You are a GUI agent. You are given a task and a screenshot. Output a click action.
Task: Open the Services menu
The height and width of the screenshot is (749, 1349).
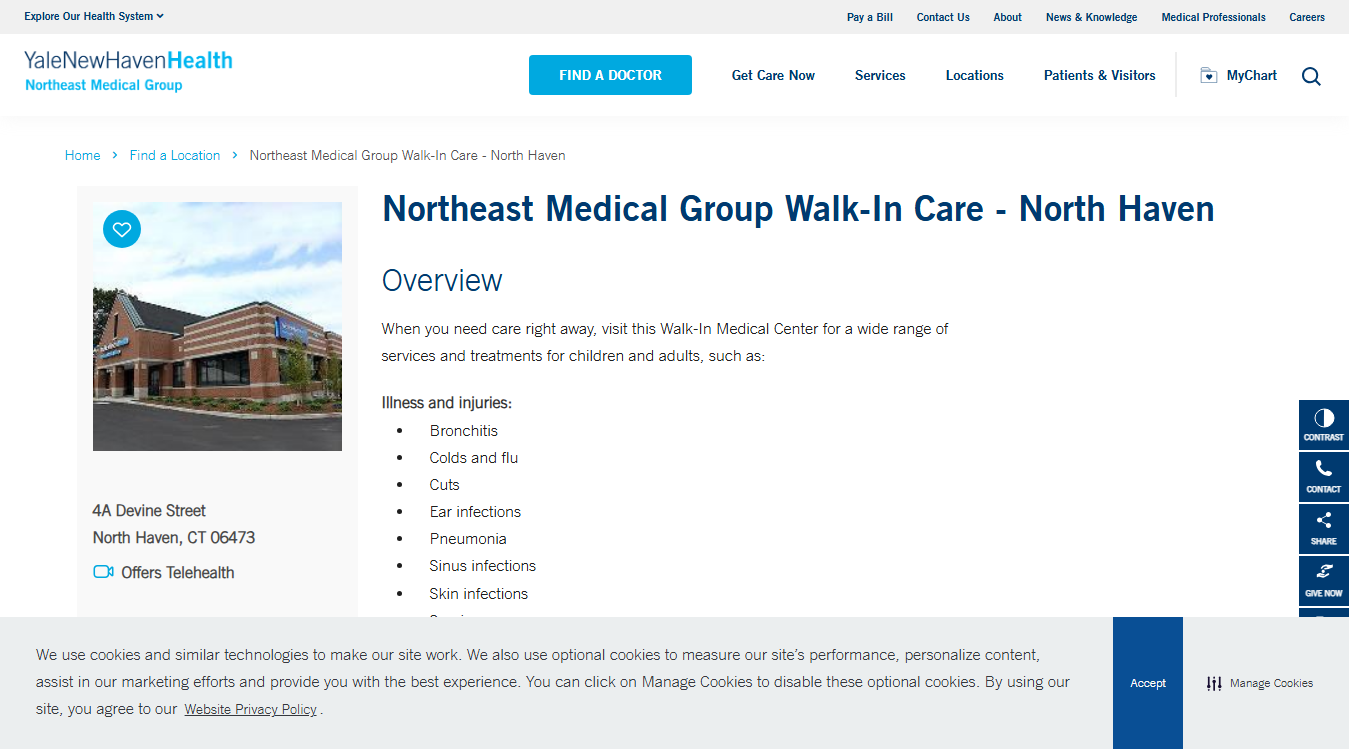coord(880,75)
